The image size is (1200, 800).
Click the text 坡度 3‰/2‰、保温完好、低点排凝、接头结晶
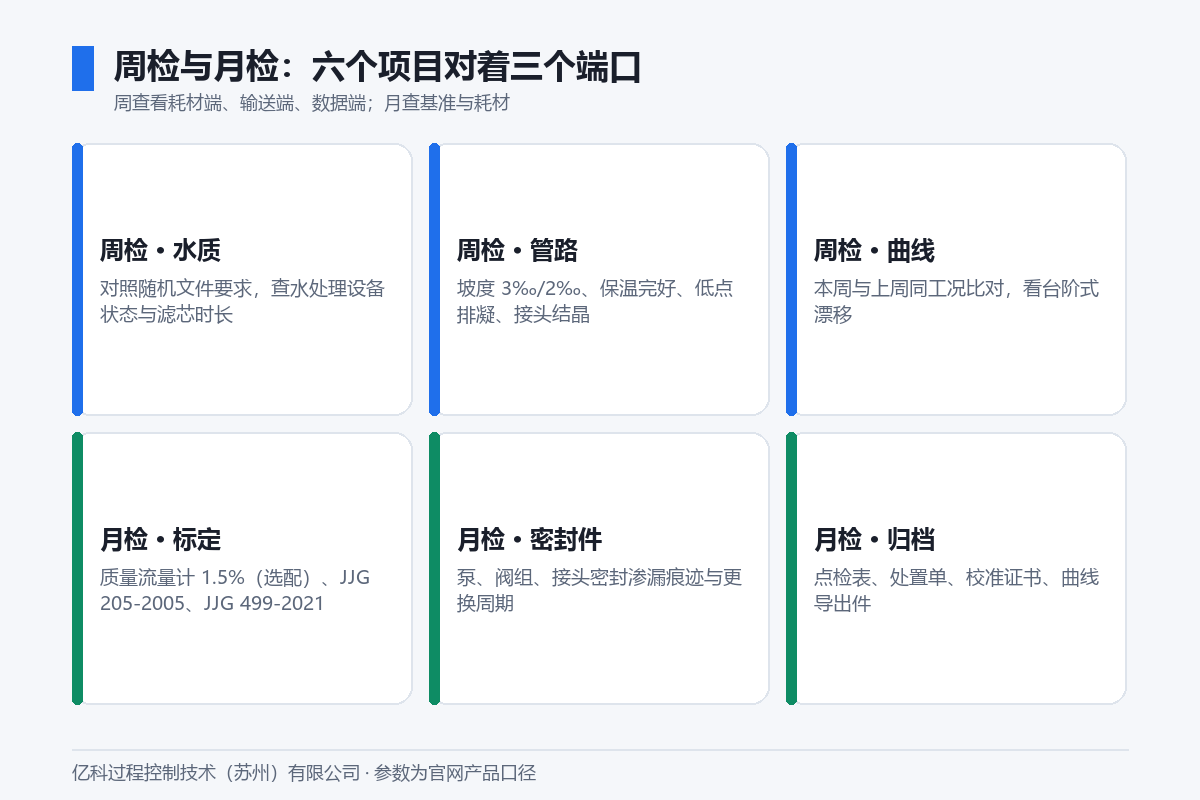[595, 302]
